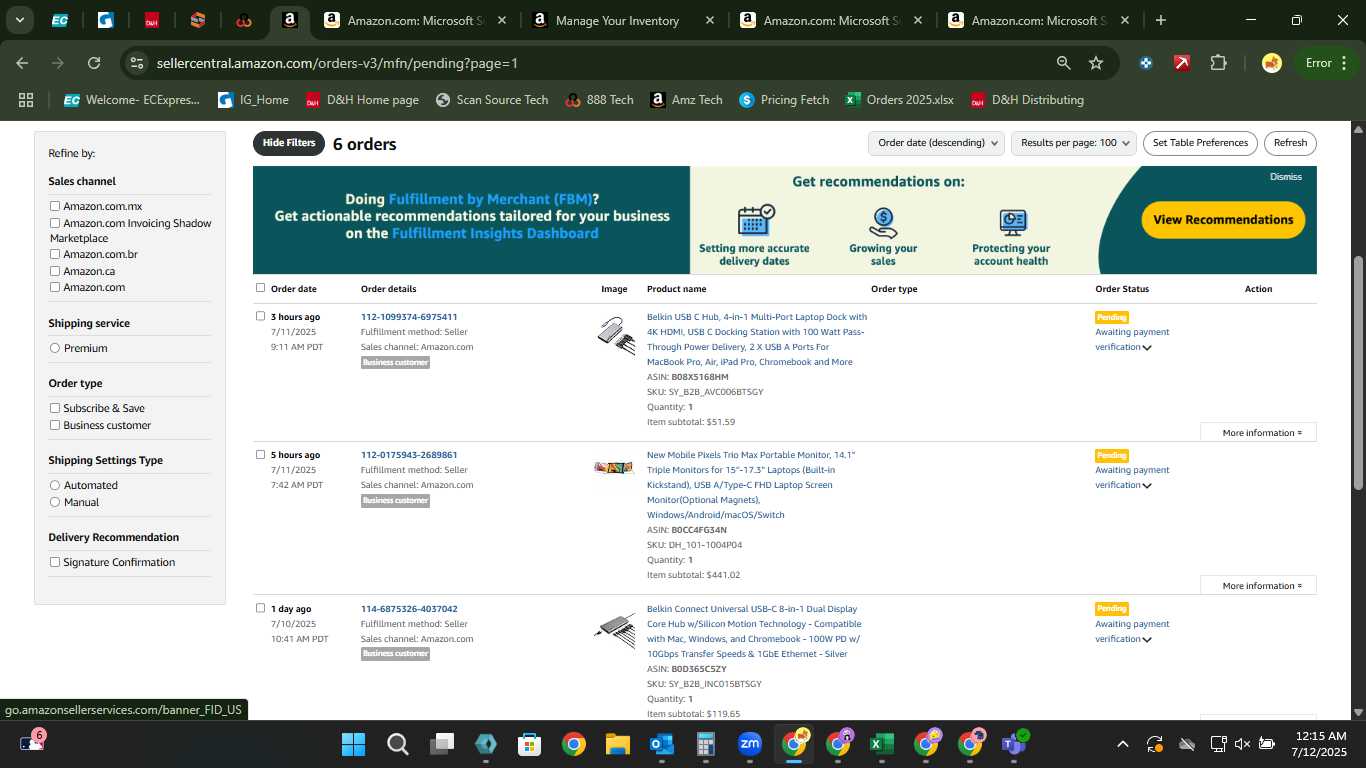Tick the select-all orders header checkbox
This screenshot has height=768, width=1366.
point(260,288)
